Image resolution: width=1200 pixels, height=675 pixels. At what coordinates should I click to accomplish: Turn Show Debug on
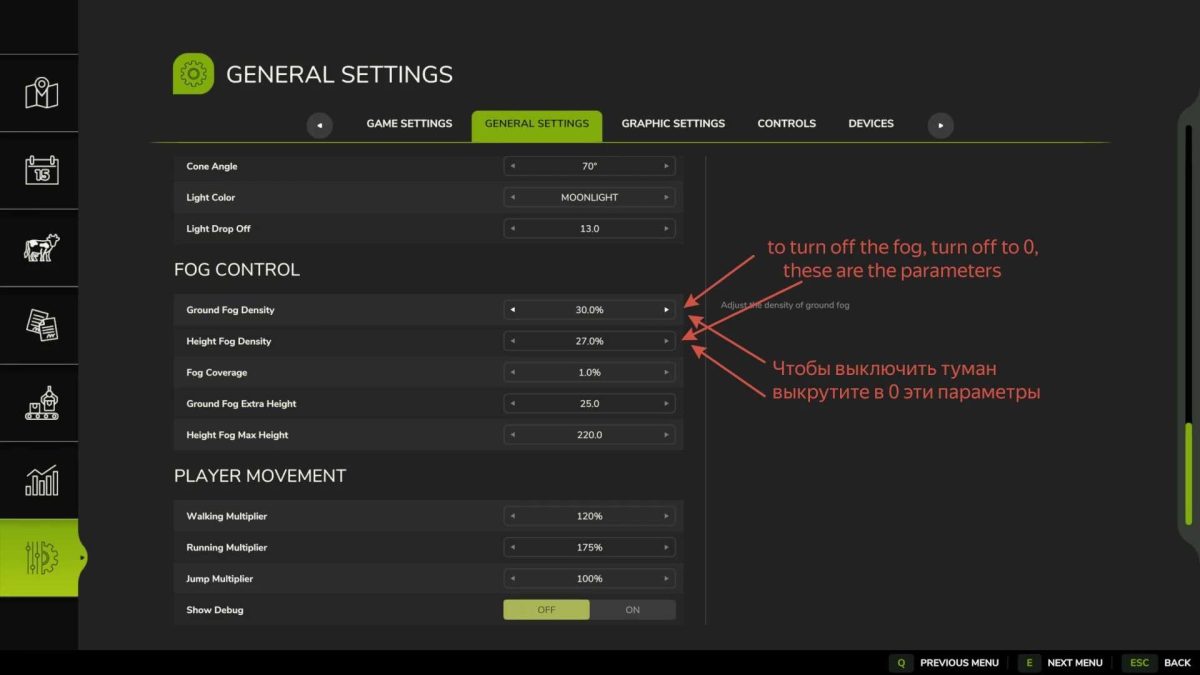[x=632, y=609]
